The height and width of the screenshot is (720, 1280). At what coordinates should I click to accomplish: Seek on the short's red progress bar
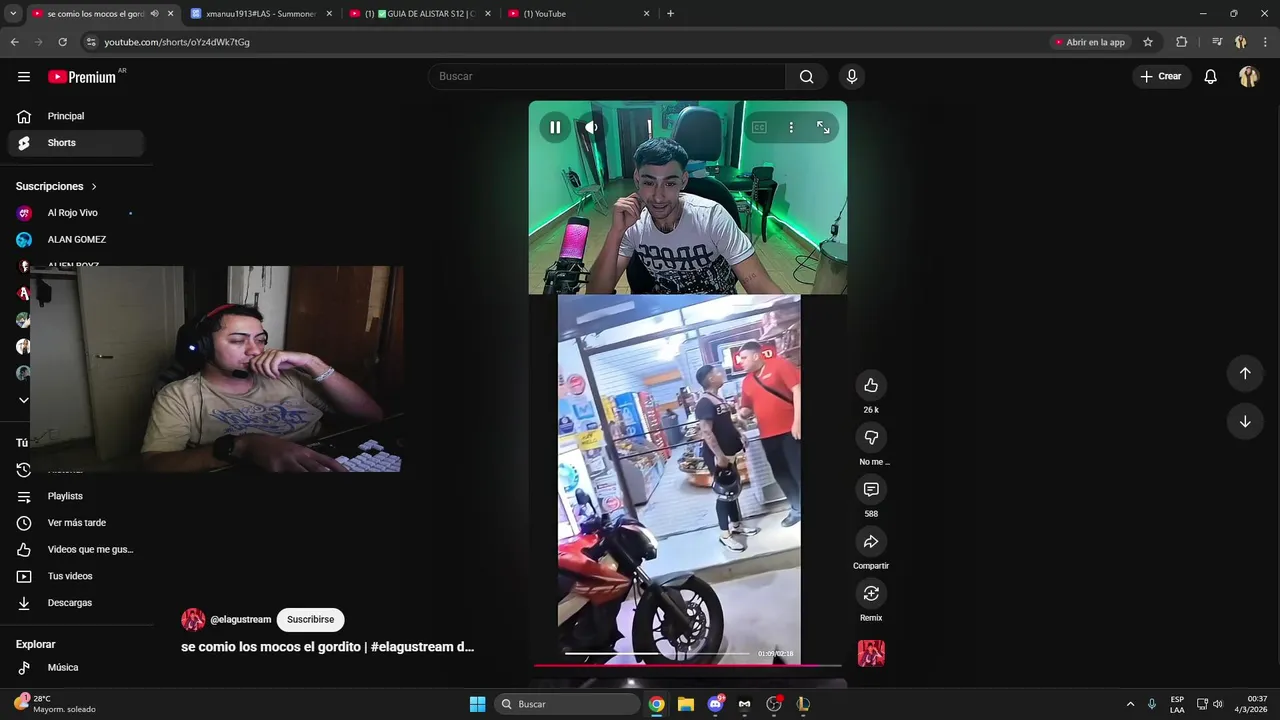687,665
